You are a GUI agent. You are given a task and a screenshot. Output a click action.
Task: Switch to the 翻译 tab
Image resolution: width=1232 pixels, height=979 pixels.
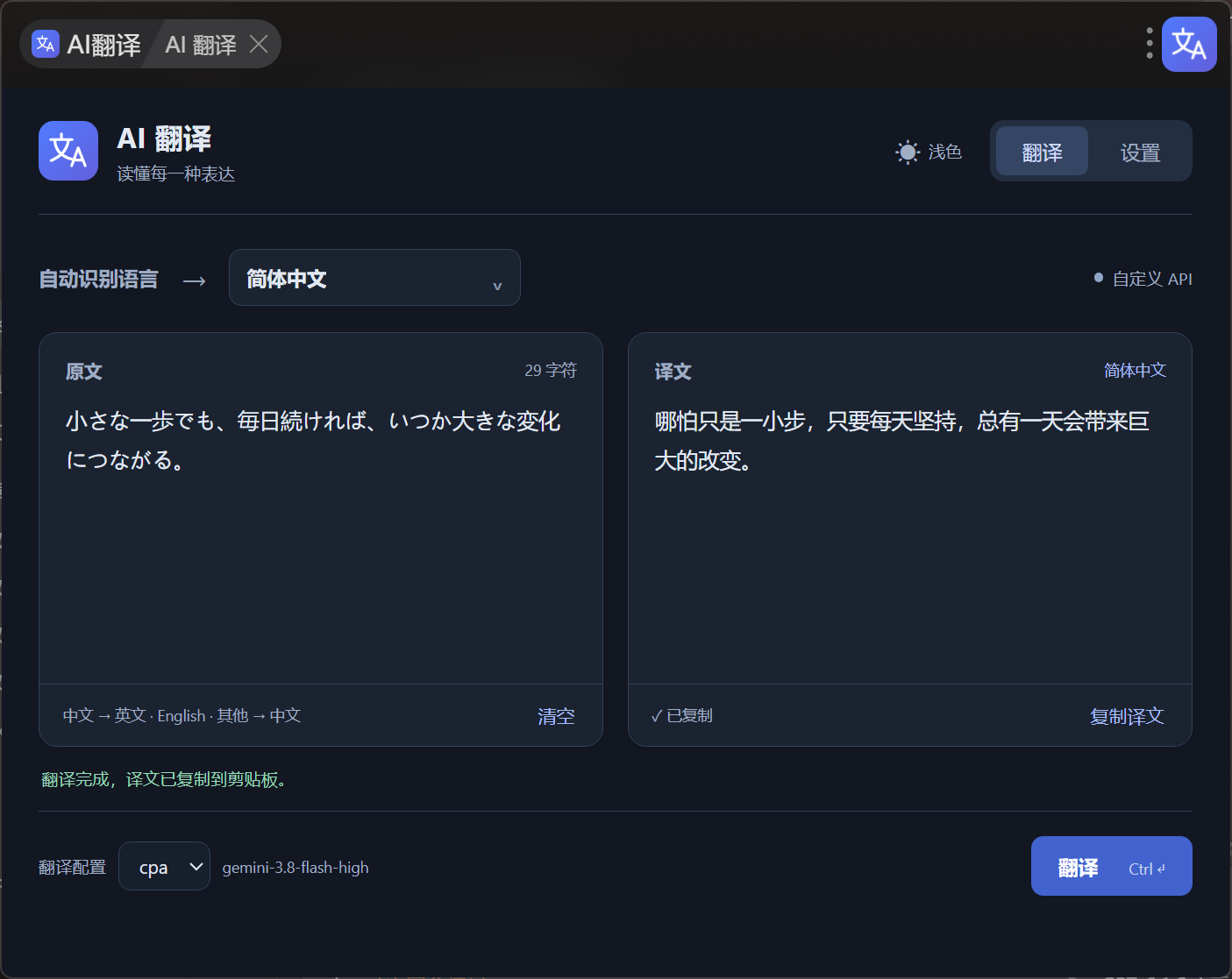(x=1042, y=152)
